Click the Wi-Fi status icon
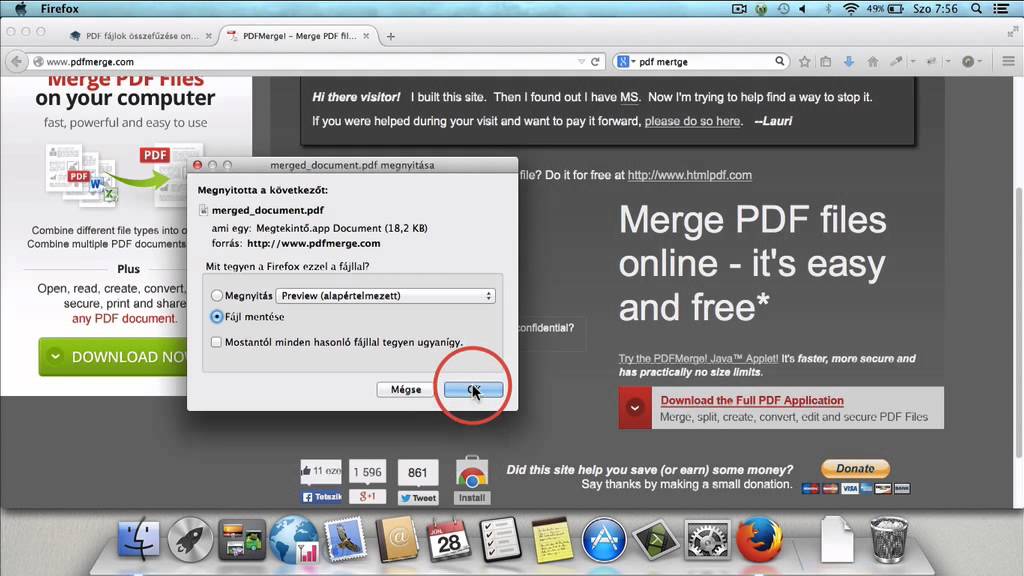The height and width of the screenshot is (576, 1024). (x=850, y=8)
